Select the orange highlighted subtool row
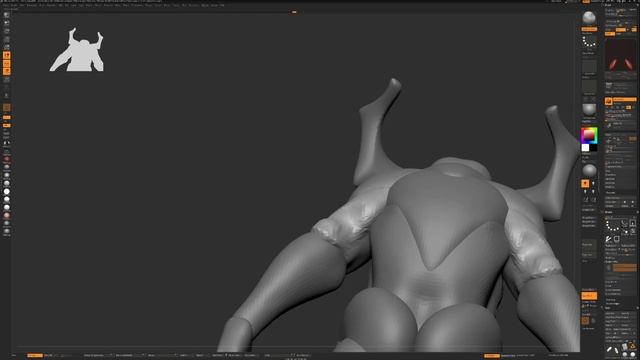Image resolution: width=640 pixels, height=360 pixels. click(x=620, y=100)
